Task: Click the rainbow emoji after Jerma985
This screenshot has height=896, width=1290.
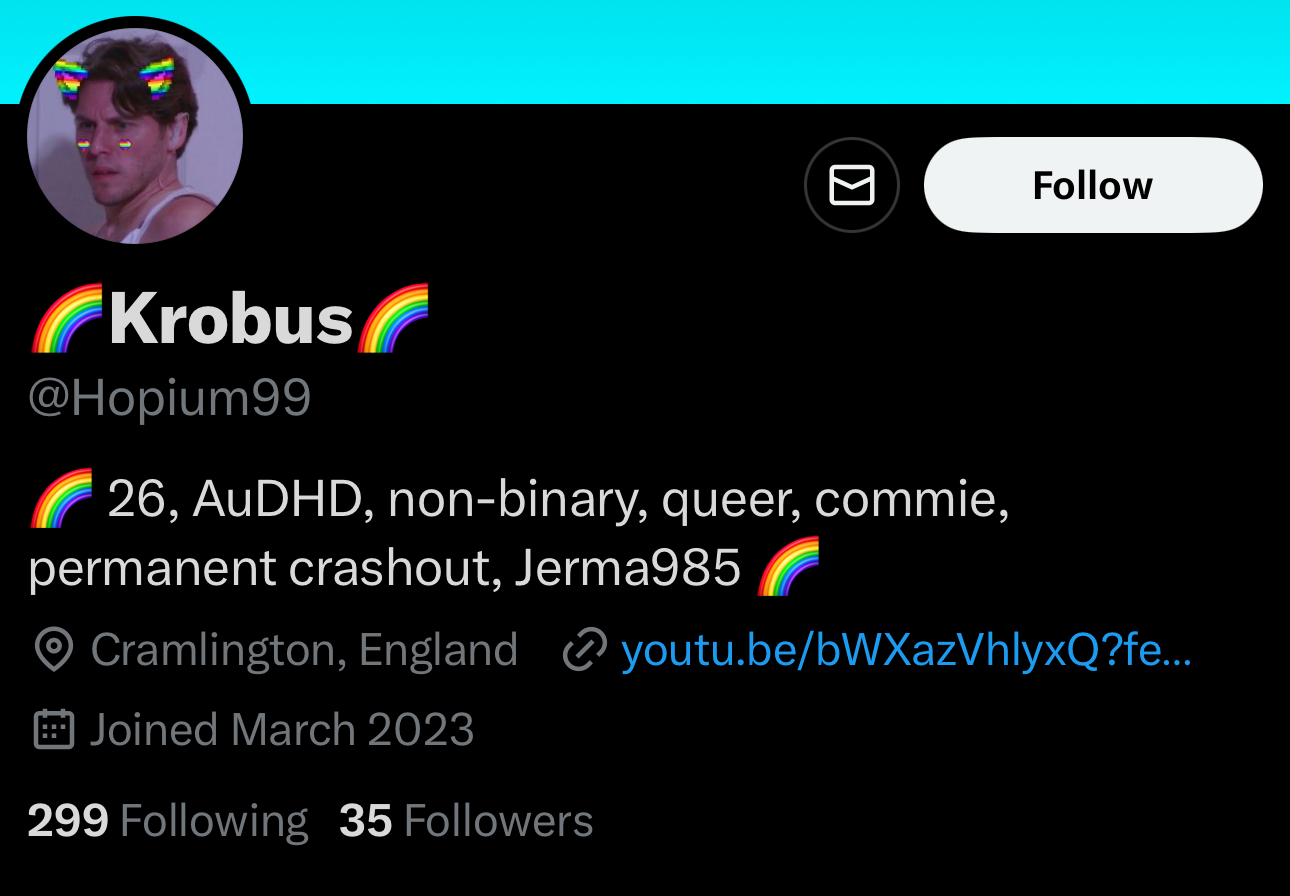Action: (x=788, y=567)
